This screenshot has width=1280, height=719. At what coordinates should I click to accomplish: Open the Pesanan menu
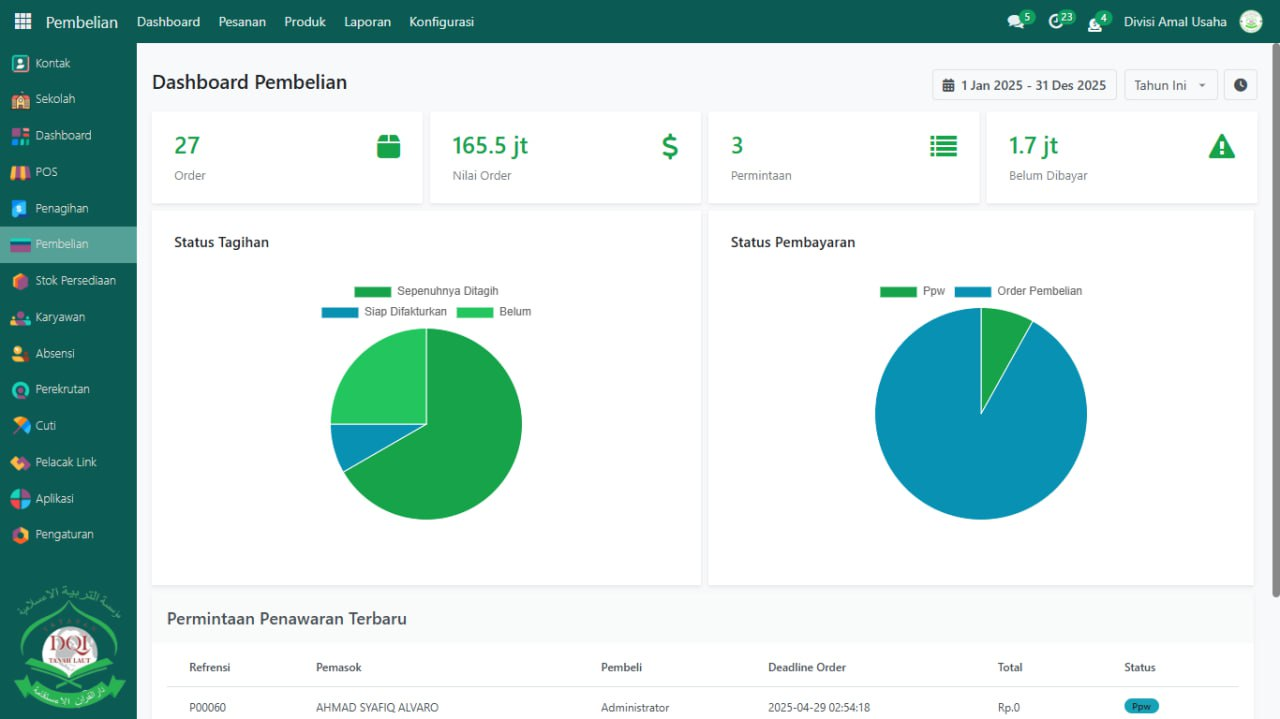tap(242, 22)
